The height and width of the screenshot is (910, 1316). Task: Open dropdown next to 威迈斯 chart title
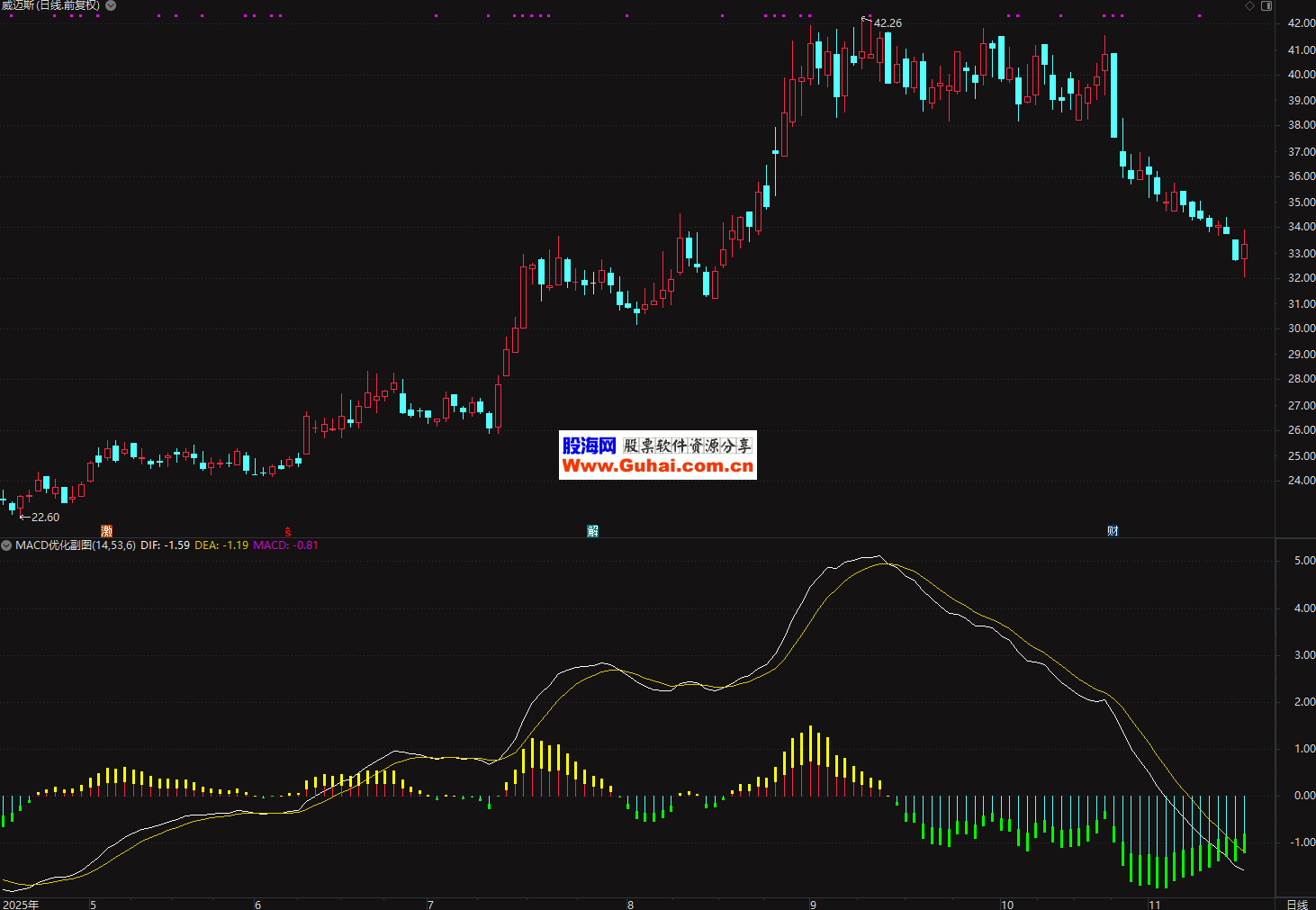coord(111,5)
